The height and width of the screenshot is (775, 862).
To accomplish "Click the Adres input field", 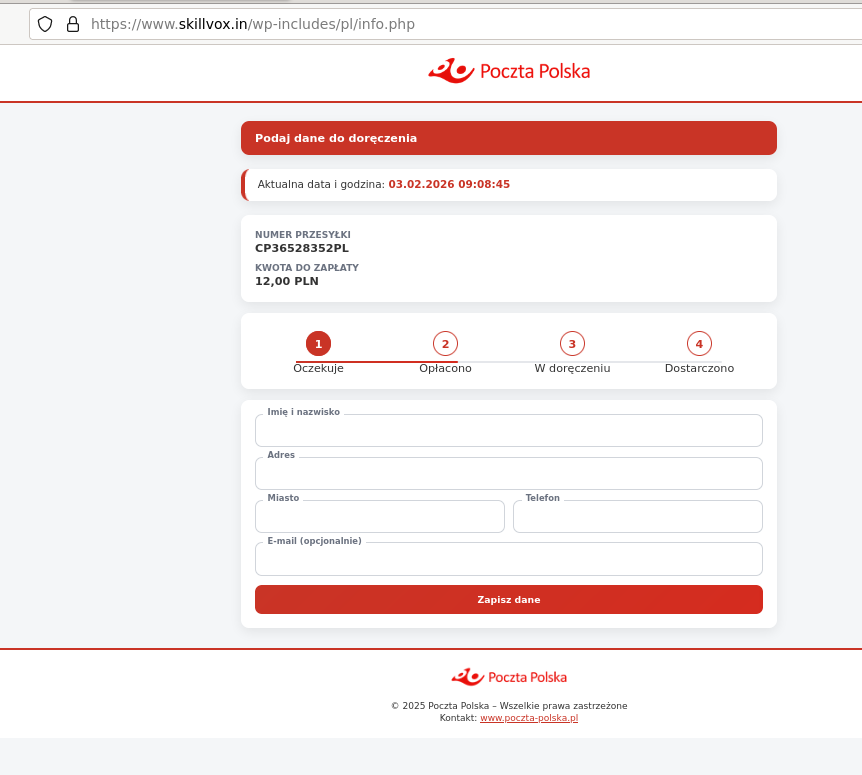I will coord(509,473).
